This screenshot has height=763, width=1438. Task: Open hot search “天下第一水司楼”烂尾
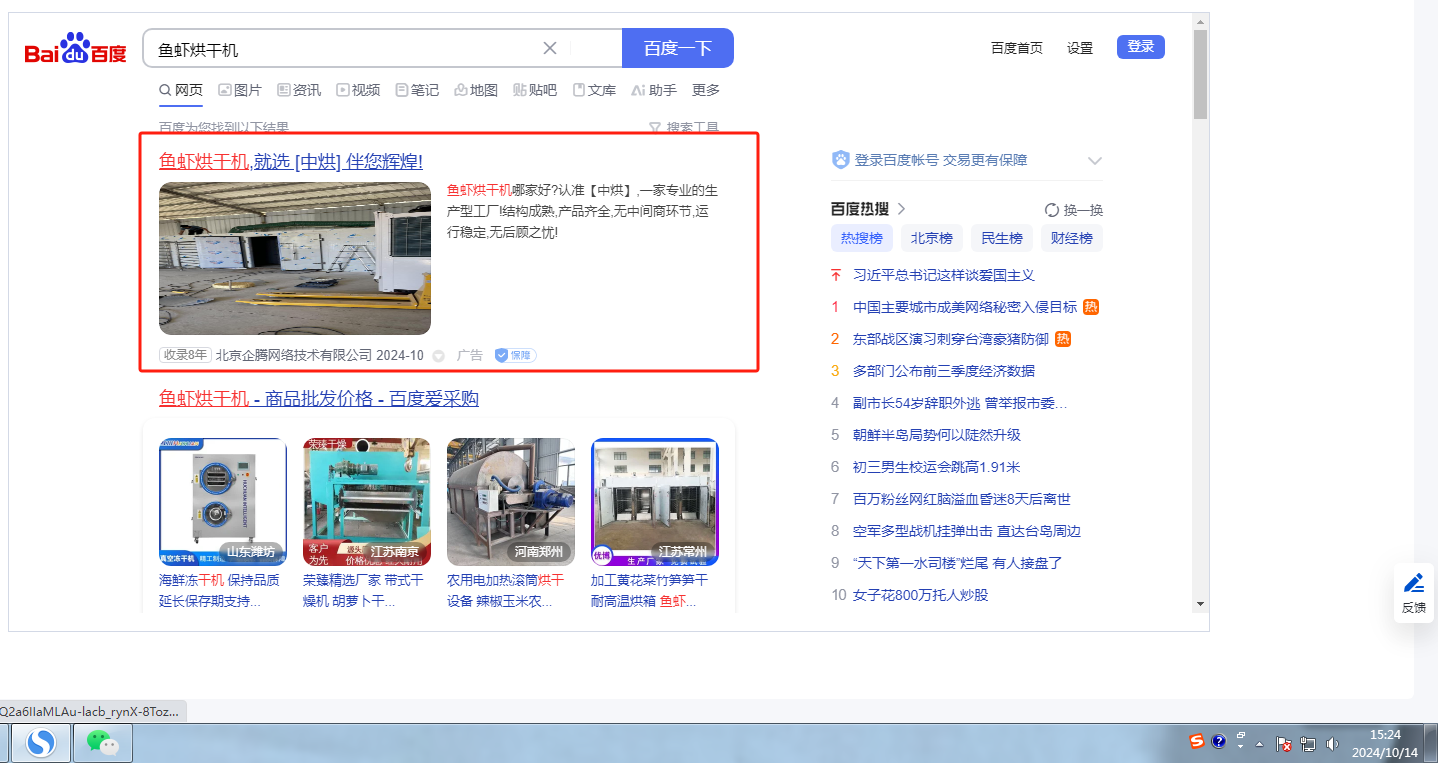pos(958,563)
